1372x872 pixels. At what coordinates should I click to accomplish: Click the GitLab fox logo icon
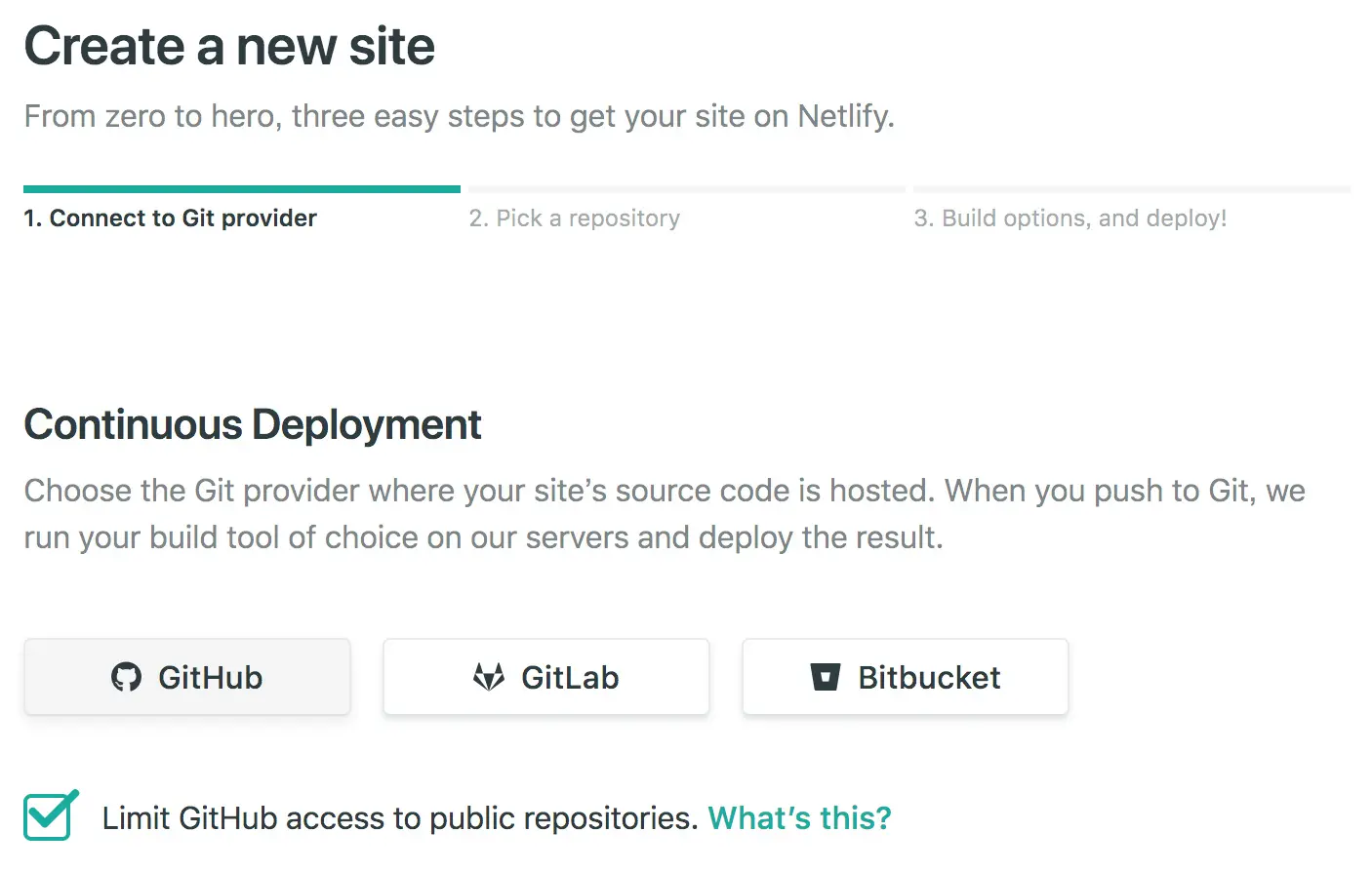coord(489,677)
